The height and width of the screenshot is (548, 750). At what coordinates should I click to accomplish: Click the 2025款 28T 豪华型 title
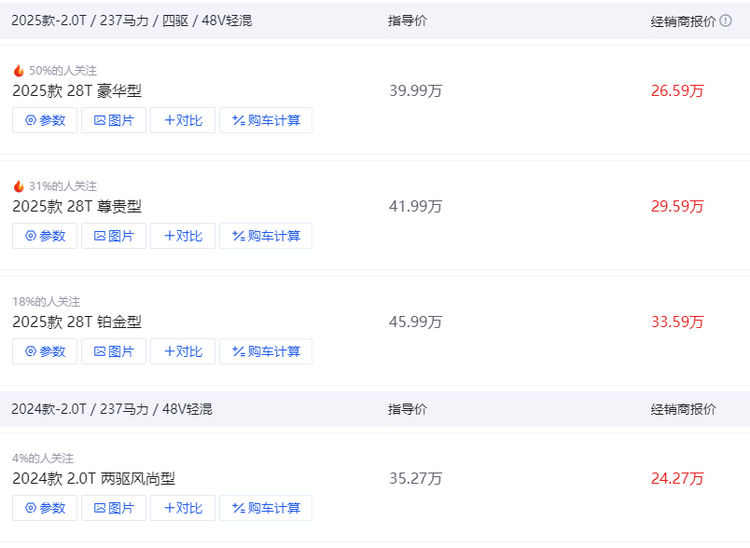pos(77,91)
